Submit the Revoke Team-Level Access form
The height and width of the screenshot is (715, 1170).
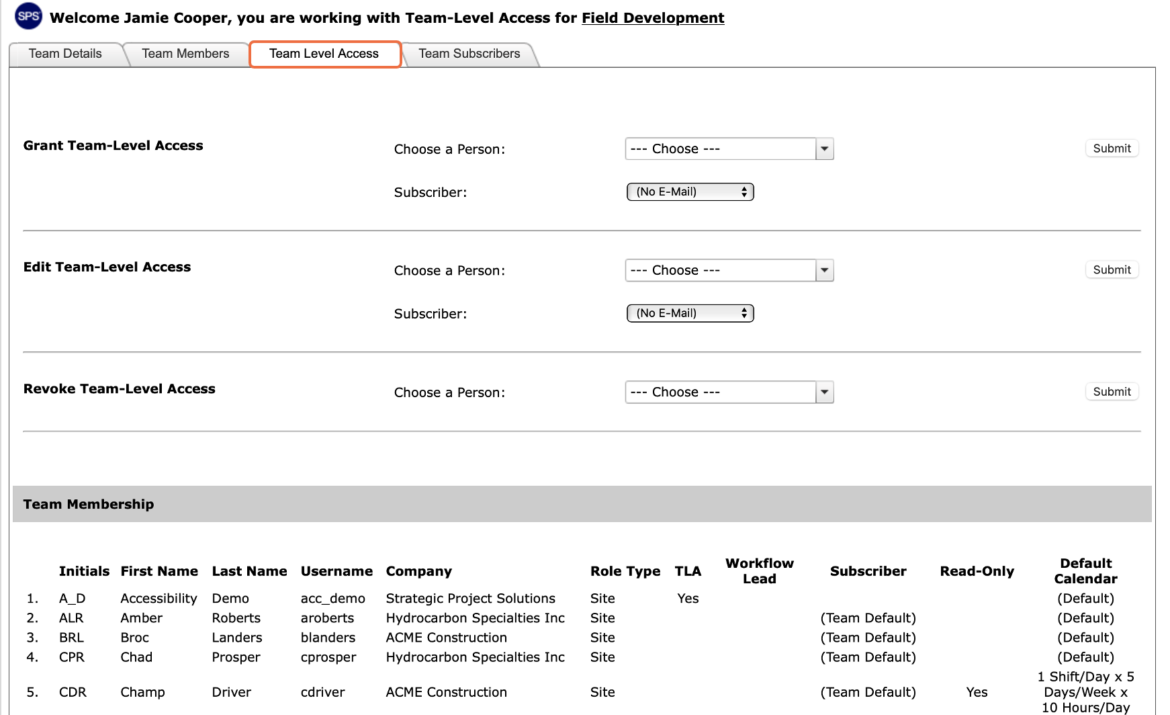(1112, 392)
